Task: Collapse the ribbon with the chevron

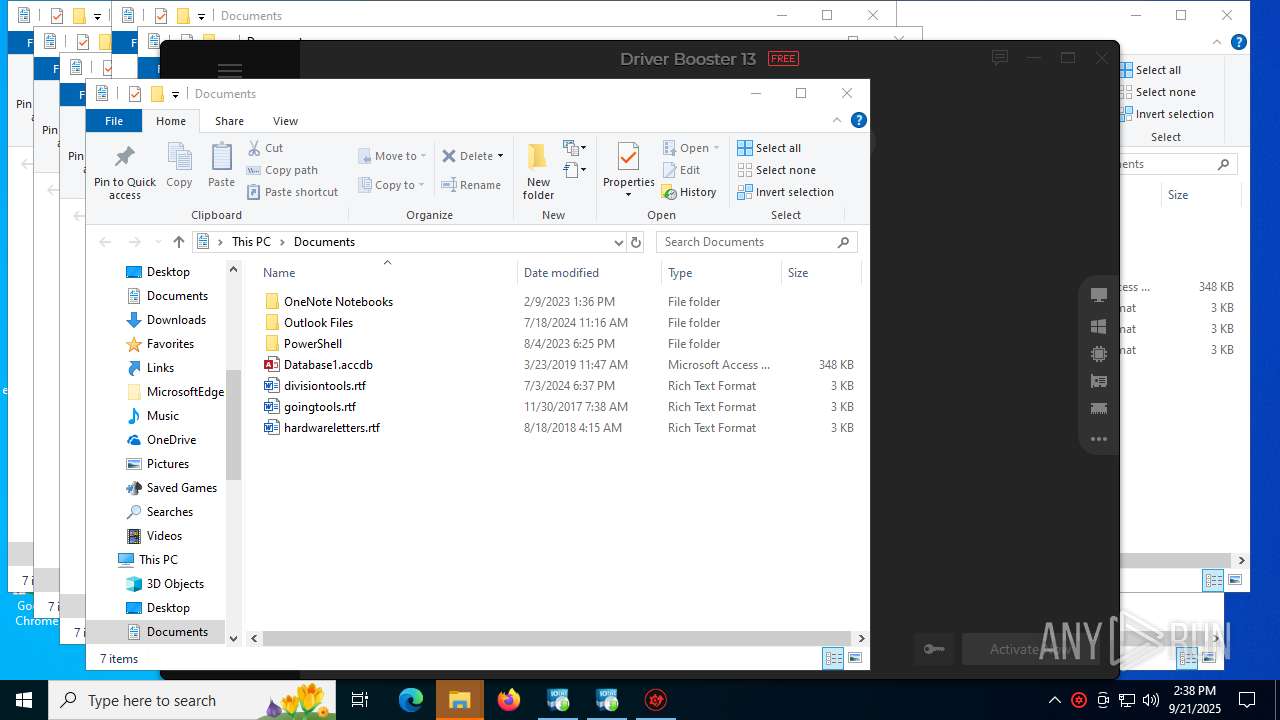Action: (x=837, y=120)
